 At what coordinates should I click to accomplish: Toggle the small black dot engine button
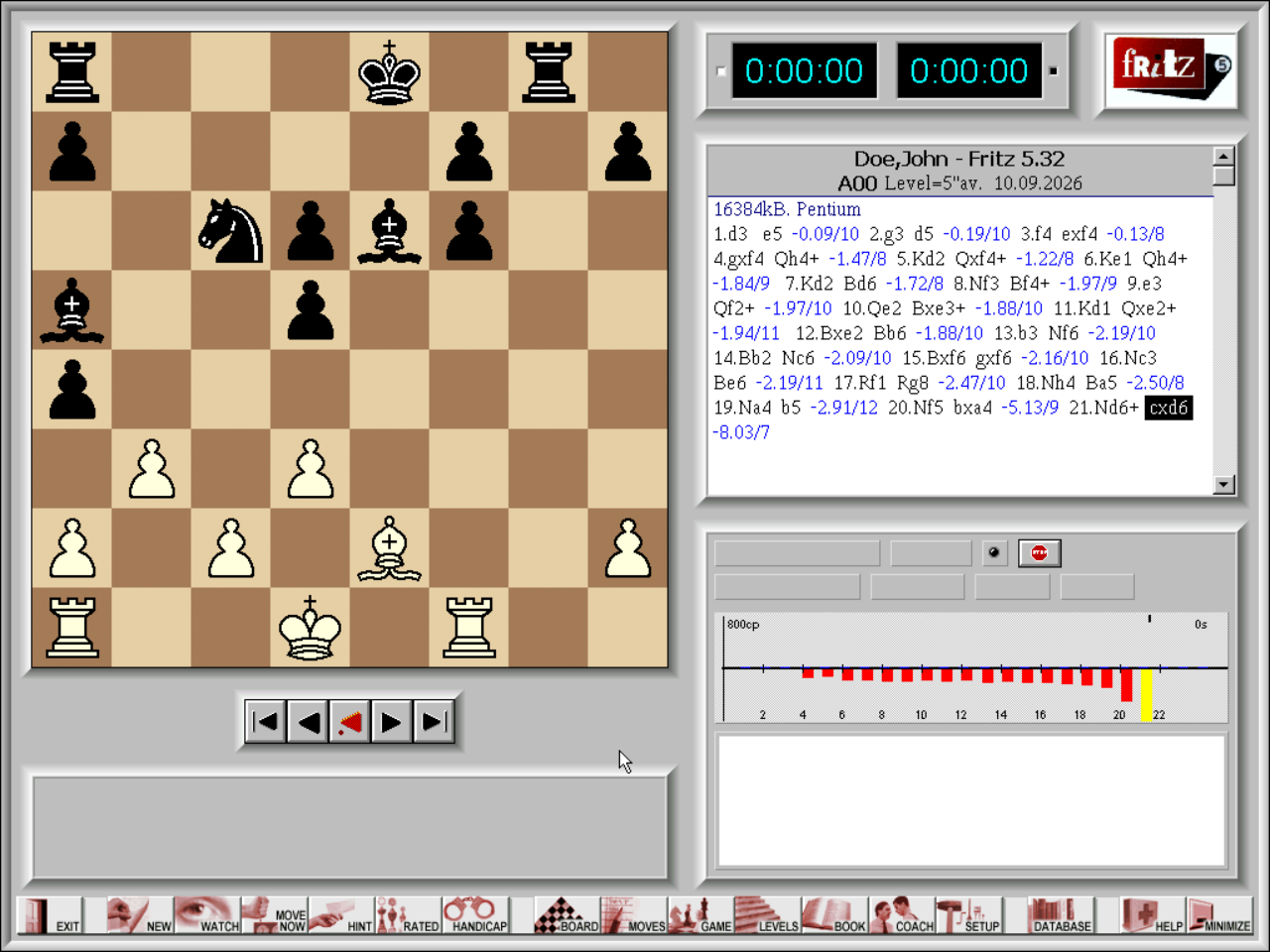[x=994, y=553]
